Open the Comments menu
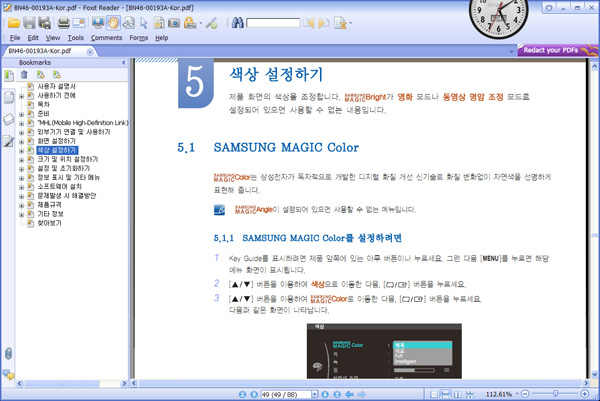 106,37
